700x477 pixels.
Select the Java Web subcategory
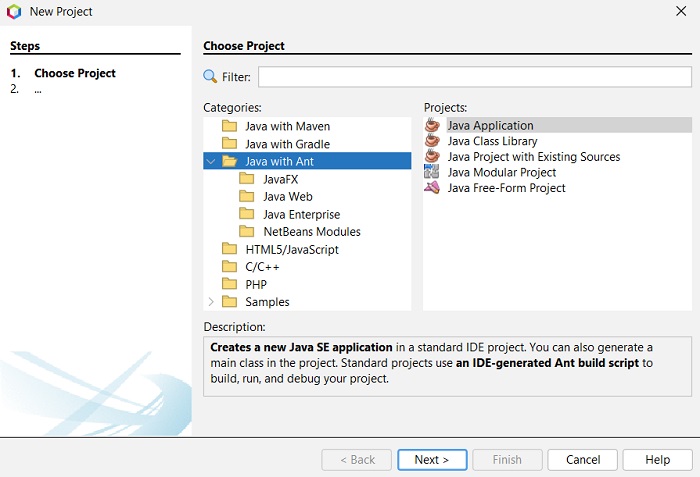pyautogui.click(x=287, y=197)
